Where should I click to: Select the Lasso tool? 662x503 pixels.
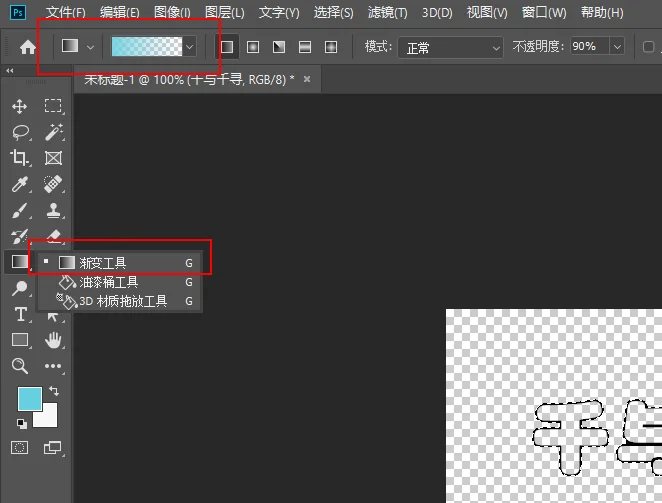point(20,132)
